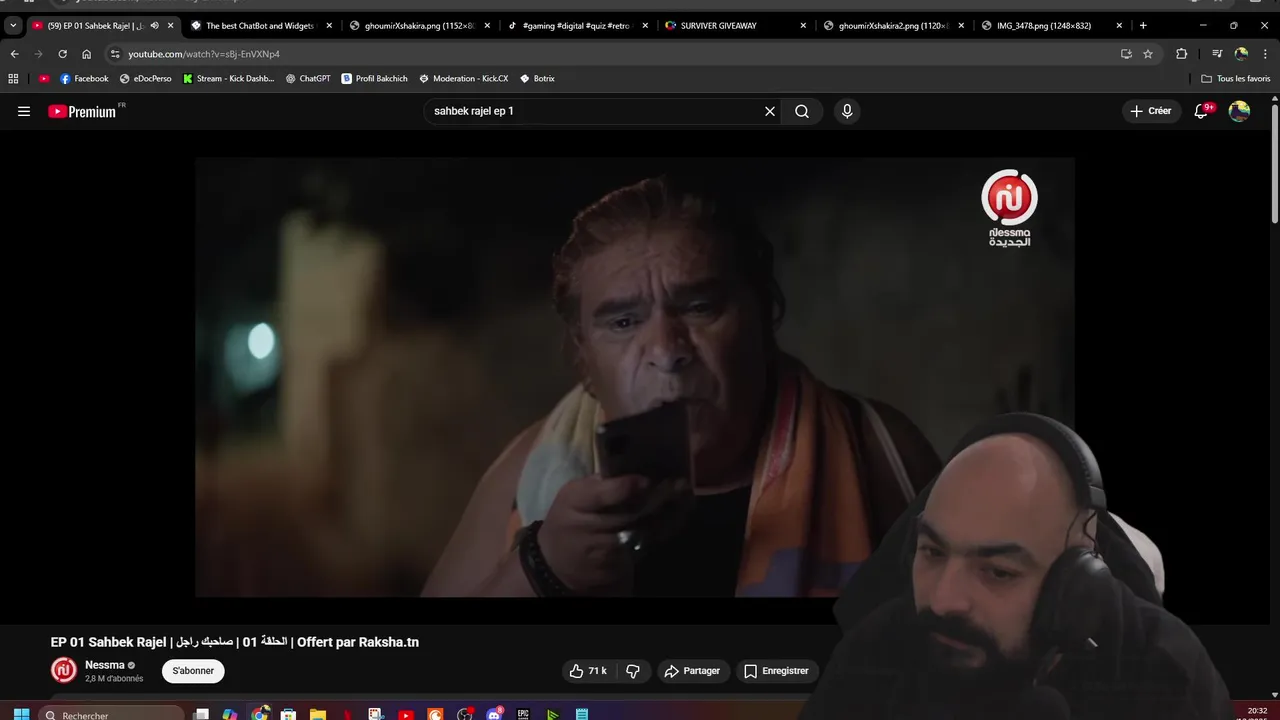The image size is (1280, 720).
Task: Click the browser address bar URL
Action: click(x=204, y=54)
